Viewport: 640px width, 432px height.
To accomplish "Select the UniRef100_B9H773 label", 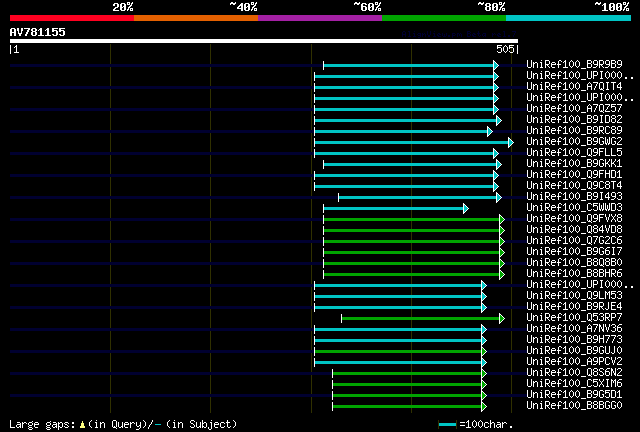I will [x=574, y=340].
